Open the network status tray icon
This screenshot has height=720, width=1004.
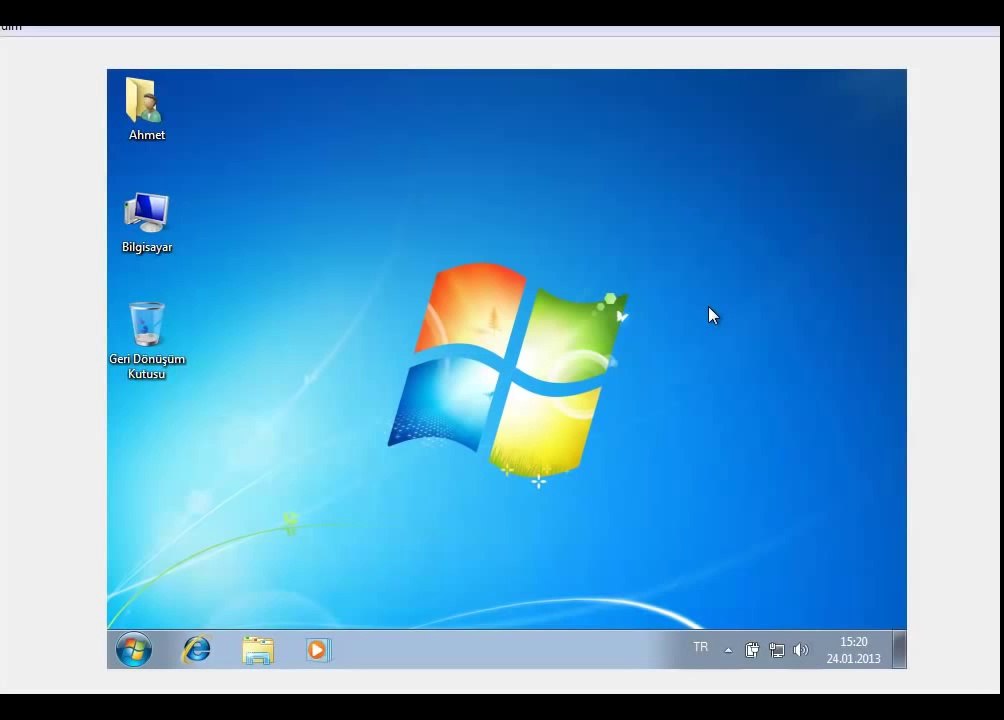tap(777, 650)
